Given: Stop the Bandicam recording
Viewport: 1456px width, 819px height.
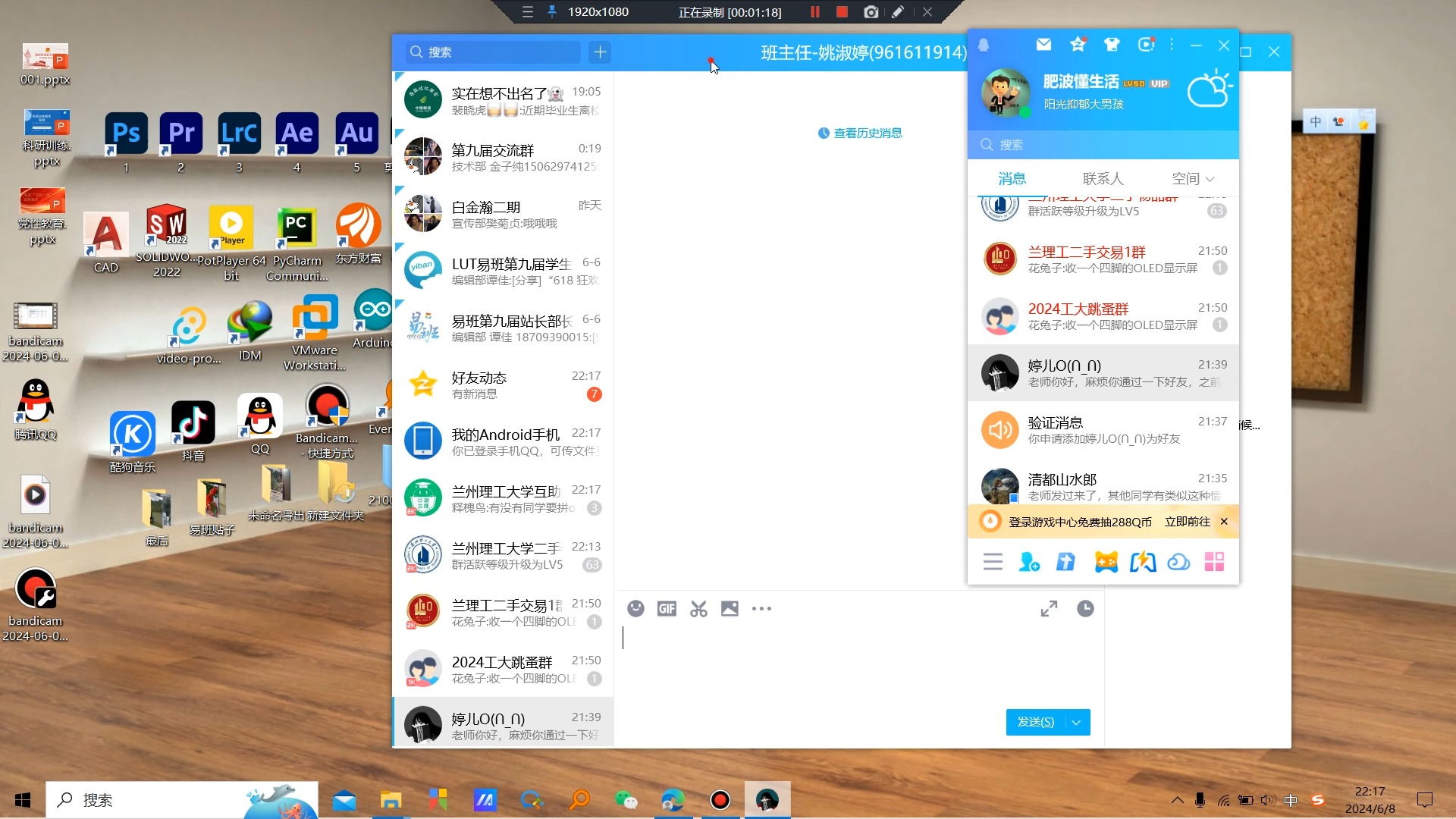Looking at the screenshot, I should (x=842, y=12).
